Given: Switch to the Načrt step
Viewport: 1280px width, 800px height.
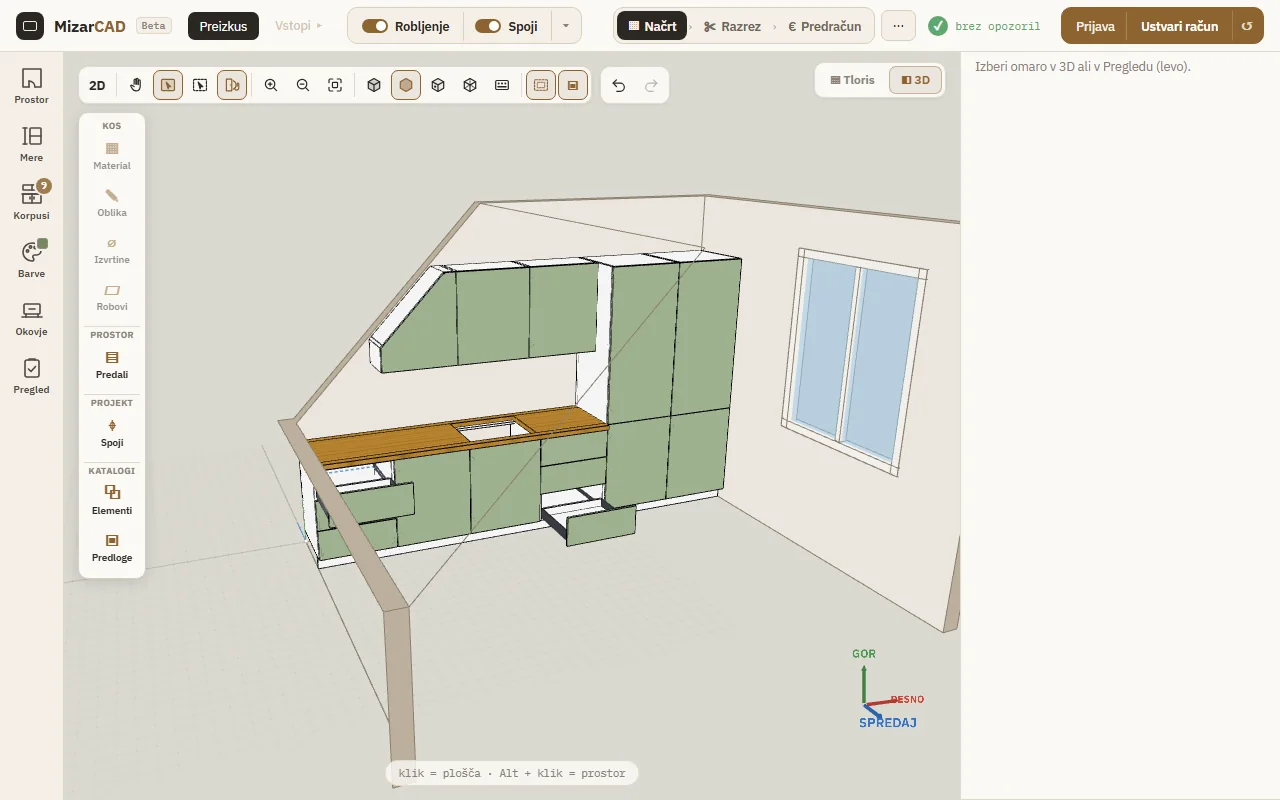Looking at the screenshot, I should [x=652, y=26].
